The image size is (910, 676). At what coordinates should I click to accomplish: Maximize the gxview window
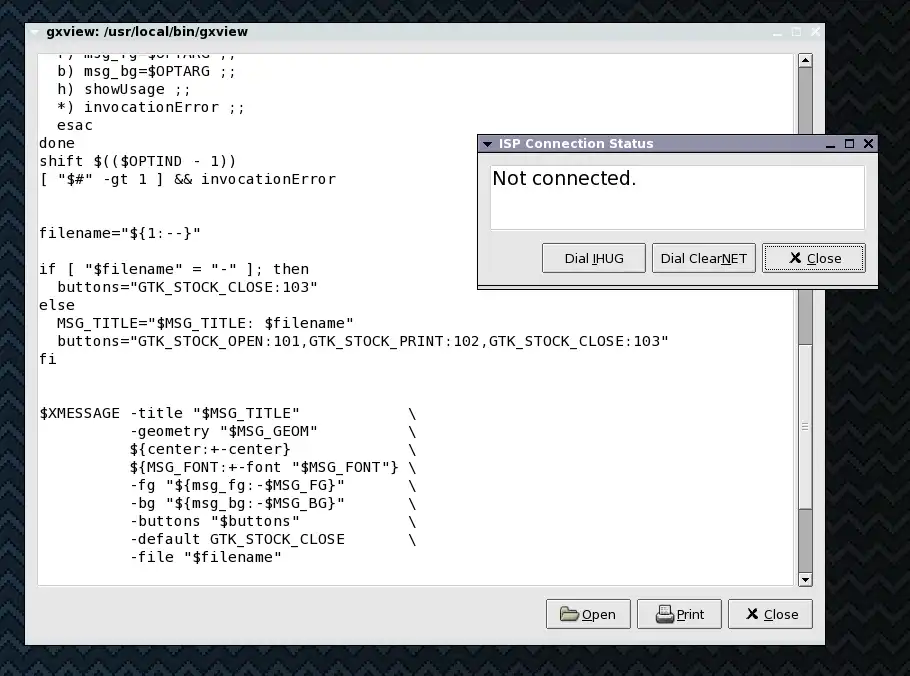click(796, 32)
